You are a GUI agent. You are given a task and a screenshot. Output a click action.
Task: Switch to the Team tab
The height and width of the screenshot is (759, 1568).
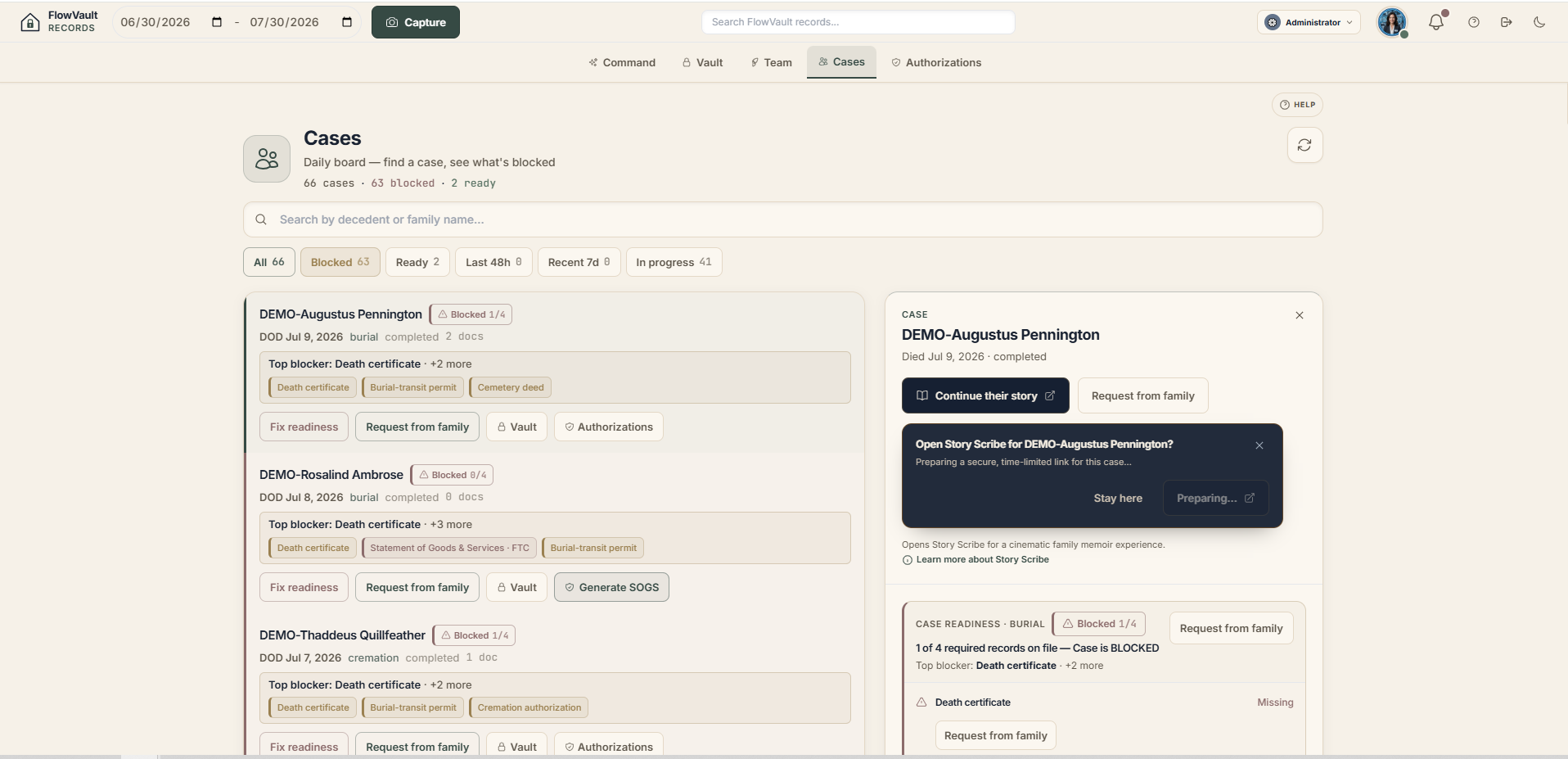pos(771,62)
